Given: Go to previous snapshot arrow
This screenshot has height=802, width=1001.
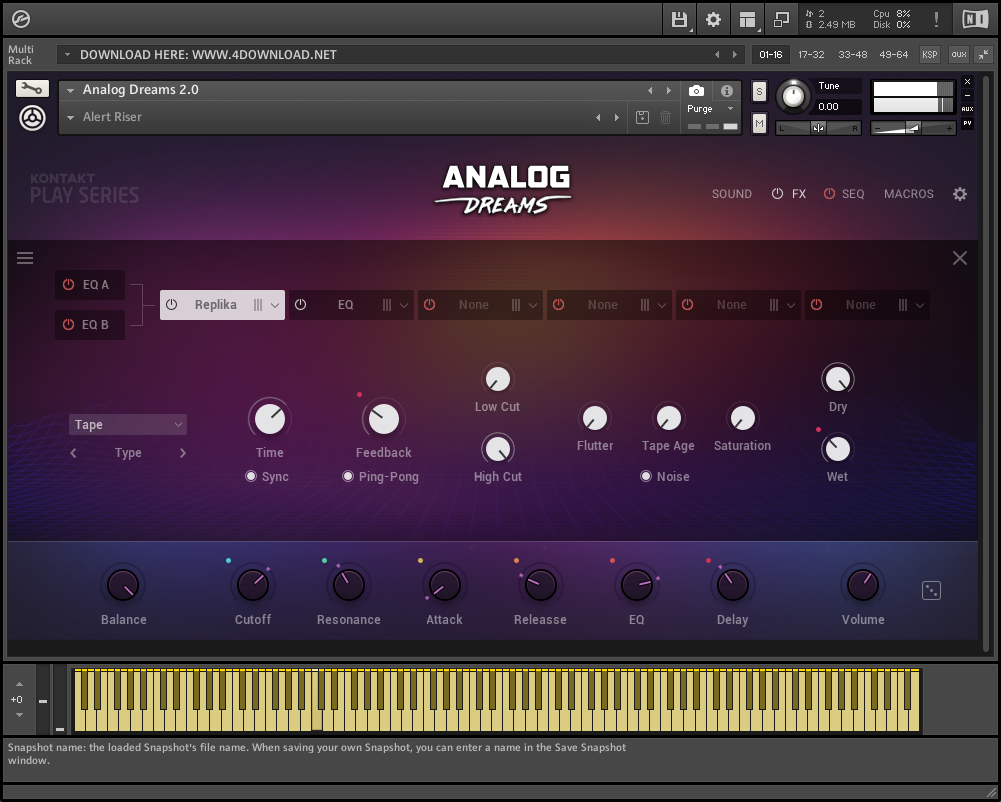Looking at the screenshot, I should tap(598, 117).
